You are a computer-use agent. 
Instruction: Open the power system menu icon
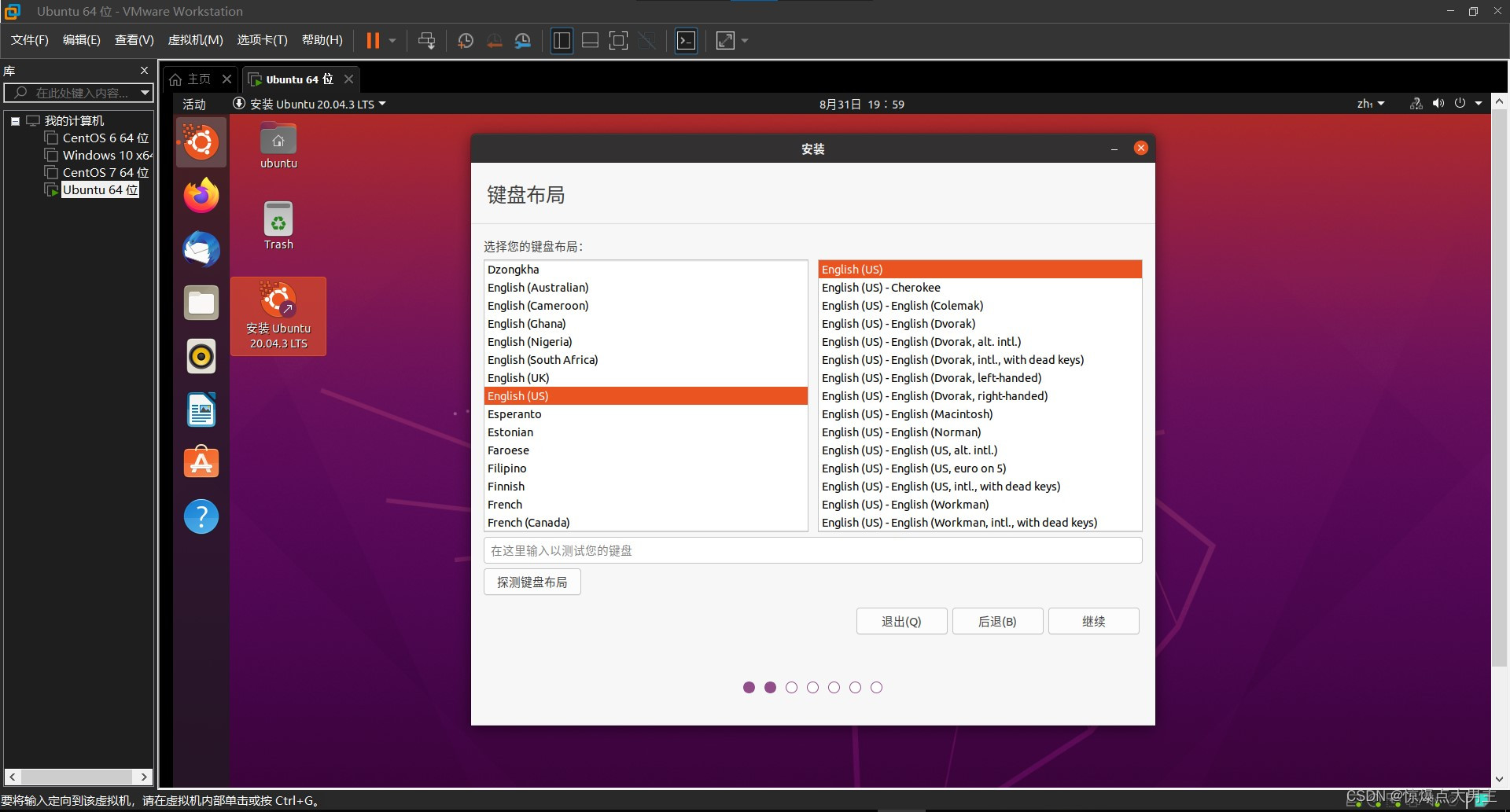point(1460,104)
